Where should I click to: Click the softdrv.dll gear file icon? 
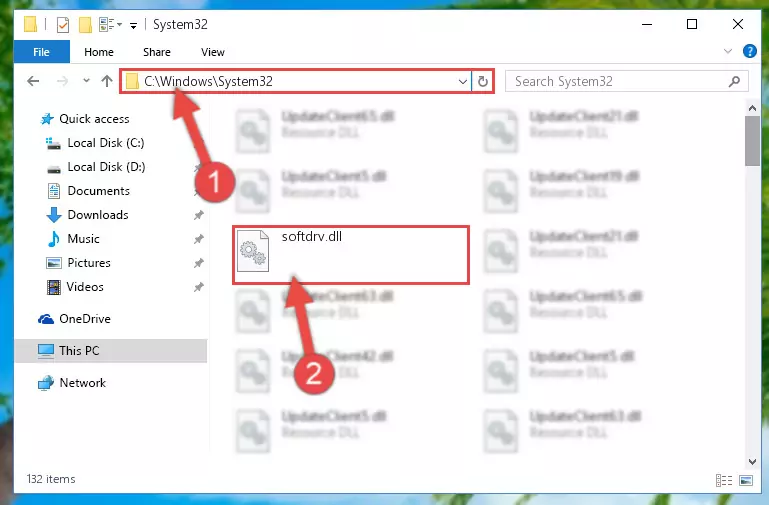point(253,251)
